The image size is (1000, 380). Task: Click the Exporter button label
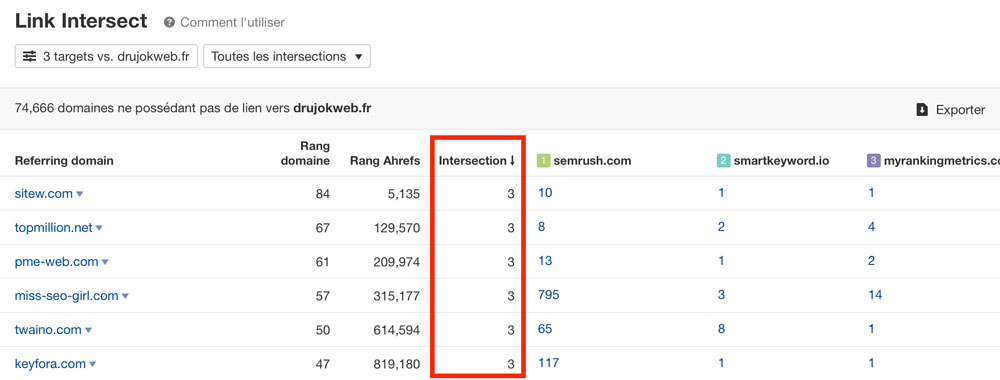(960, 110)
